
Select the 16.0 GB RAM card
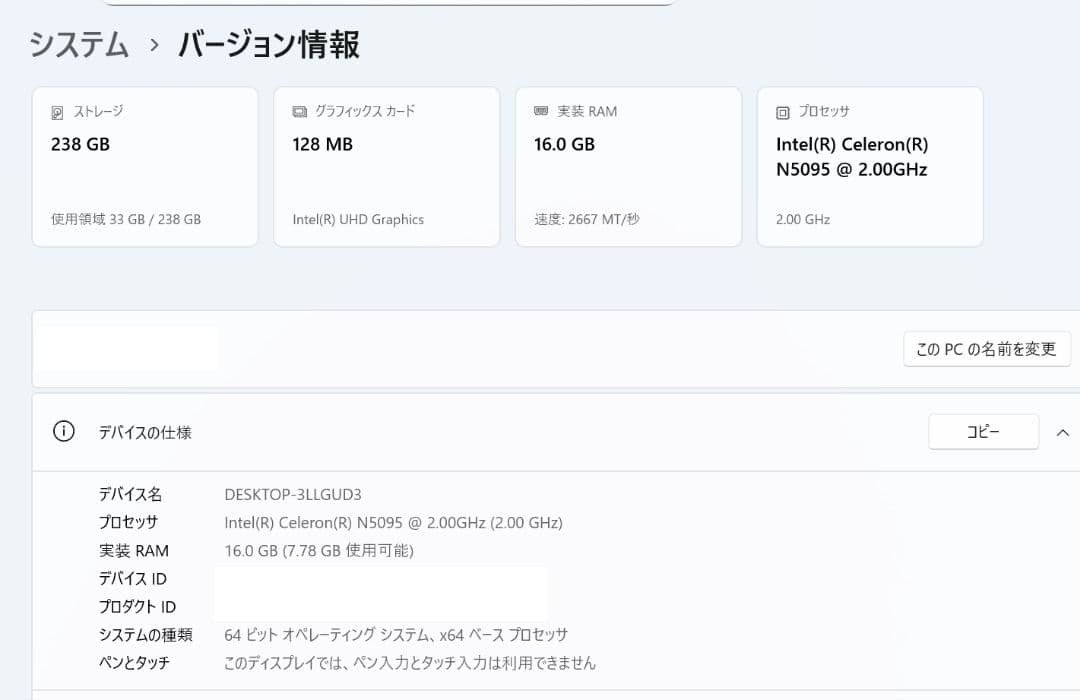628,165
